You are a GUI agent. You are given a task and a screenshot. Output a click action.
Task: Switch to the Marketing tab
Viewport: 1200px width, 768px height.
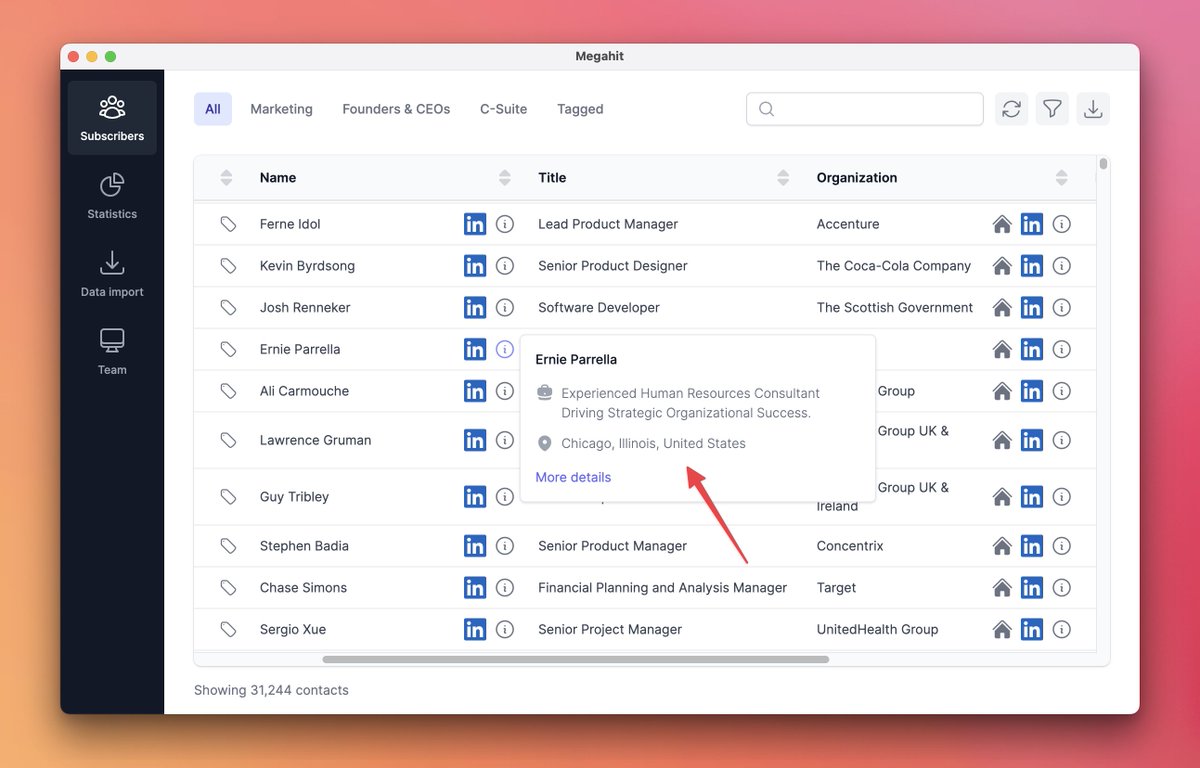point(281,109)
